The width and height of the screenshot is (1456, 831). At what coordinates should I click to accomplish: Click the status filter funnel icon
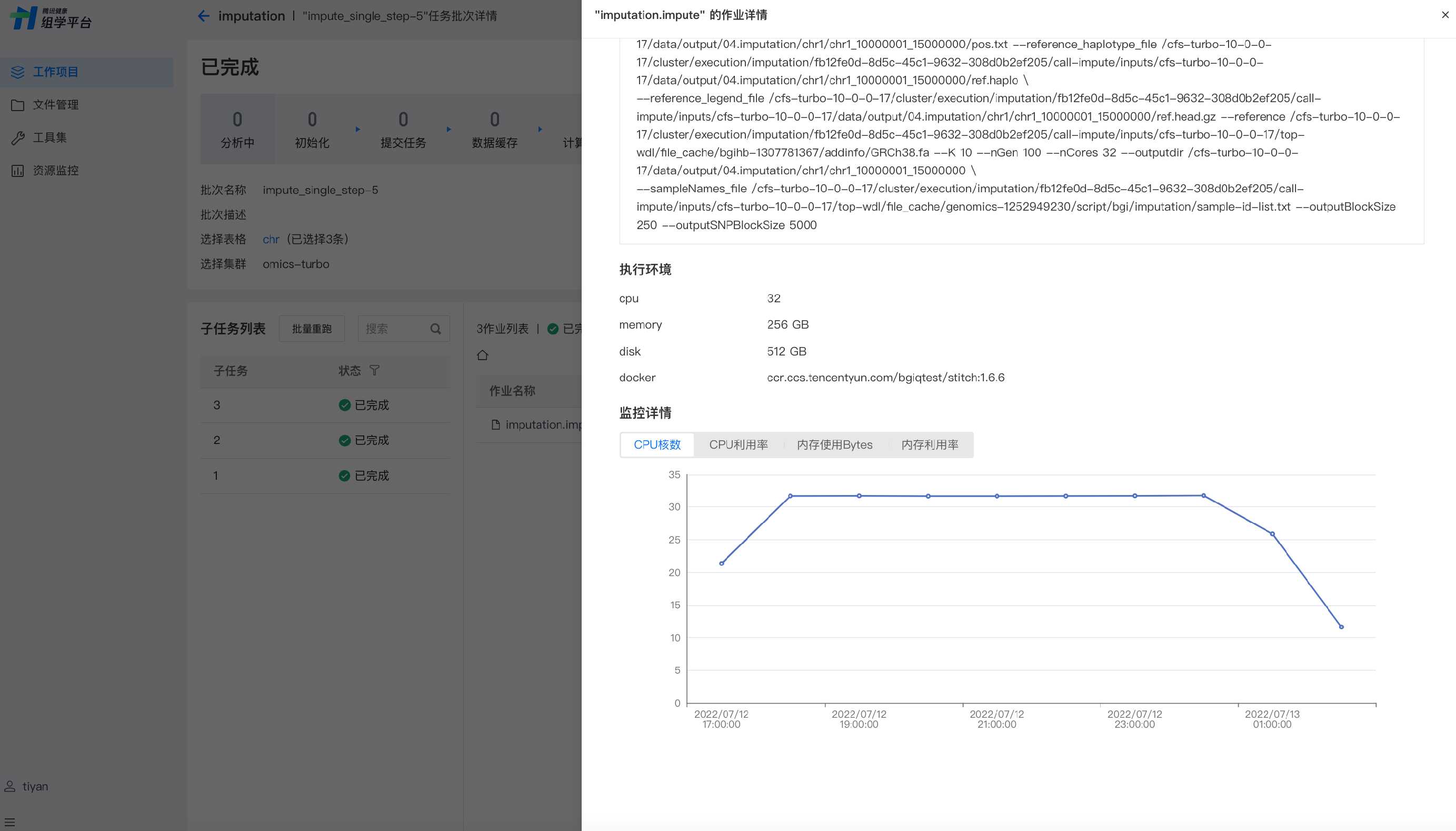[374, 371]
